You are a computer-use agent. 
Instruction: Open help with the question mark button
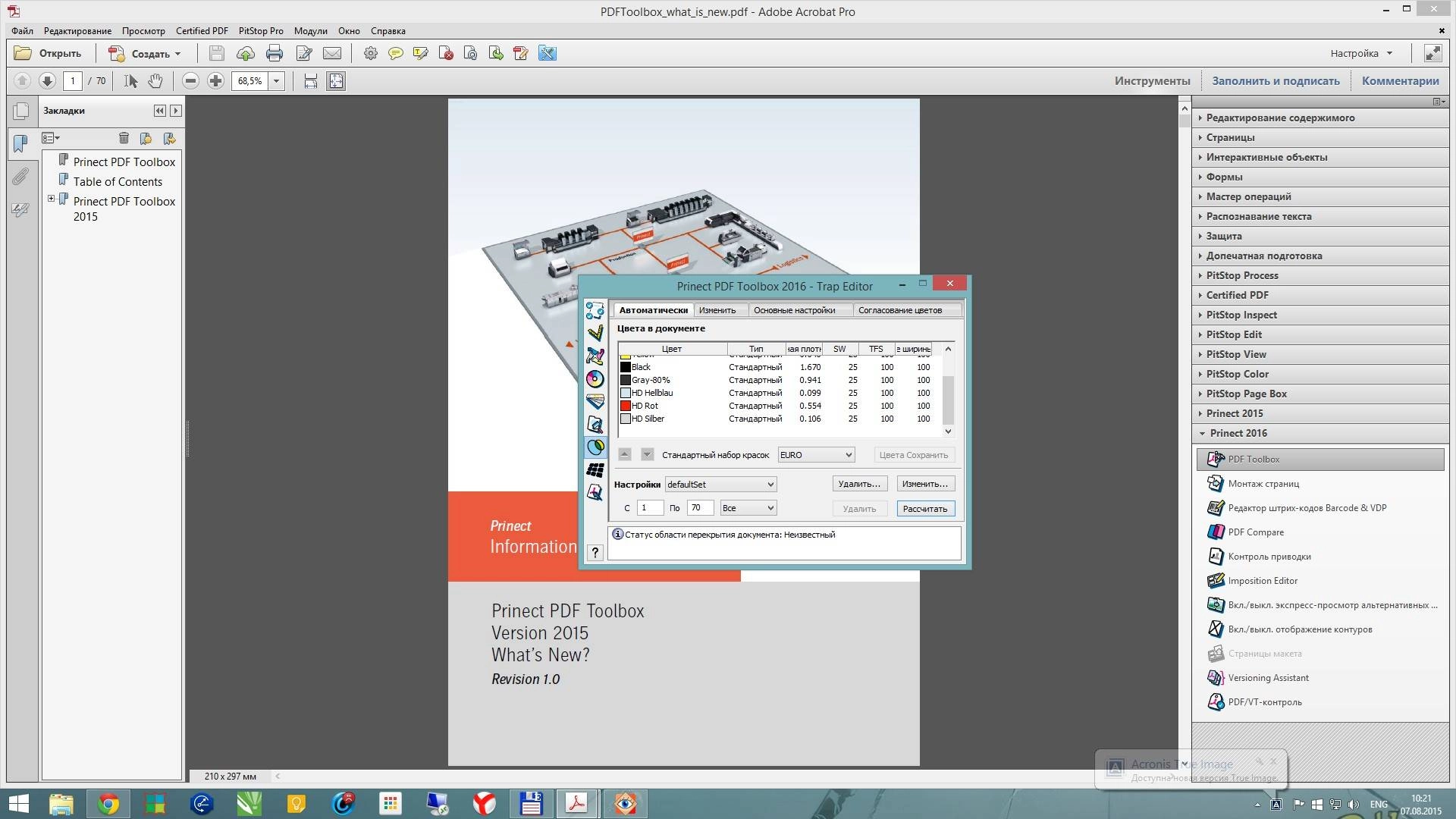(595, 553)
